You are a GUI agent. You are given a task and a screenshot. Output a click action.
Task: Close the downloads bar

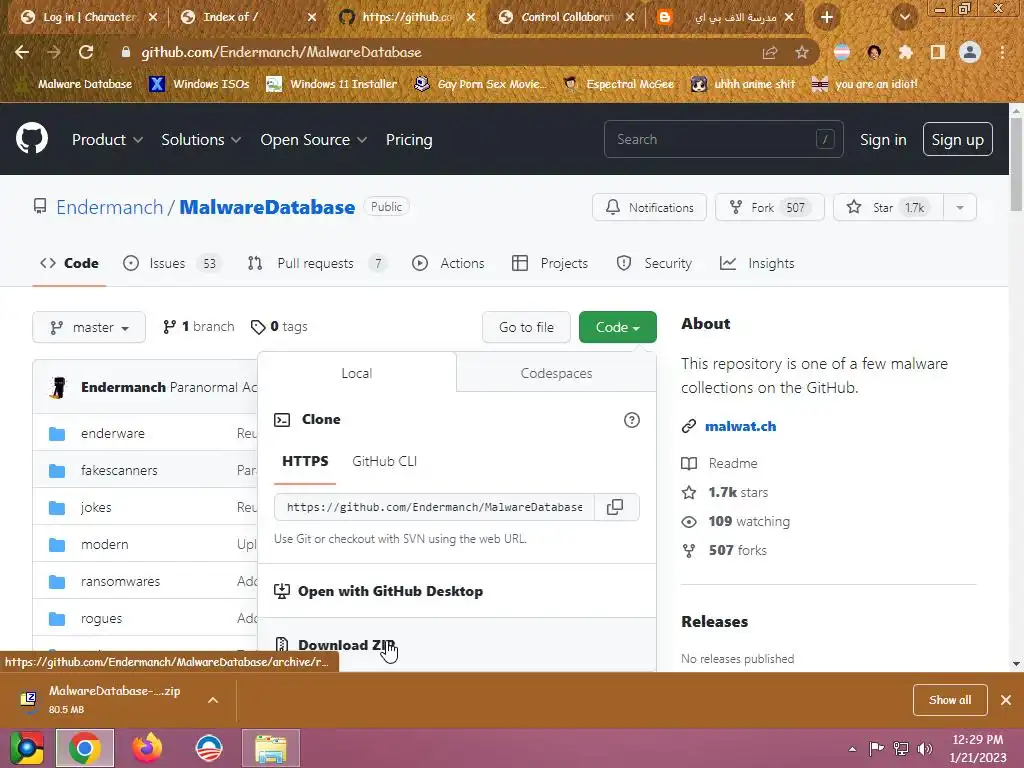point(1006,700)
